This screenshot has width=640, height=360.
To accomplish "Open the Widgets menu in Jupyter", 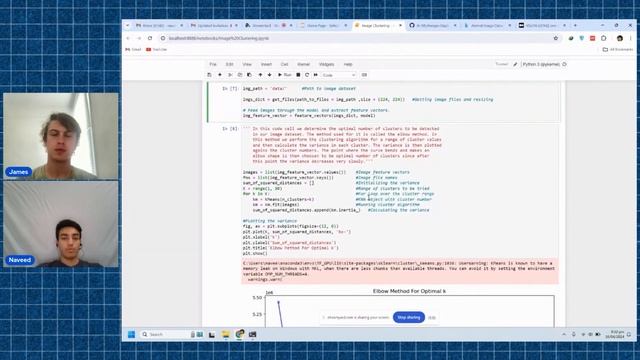I will [x=326, y=64].
